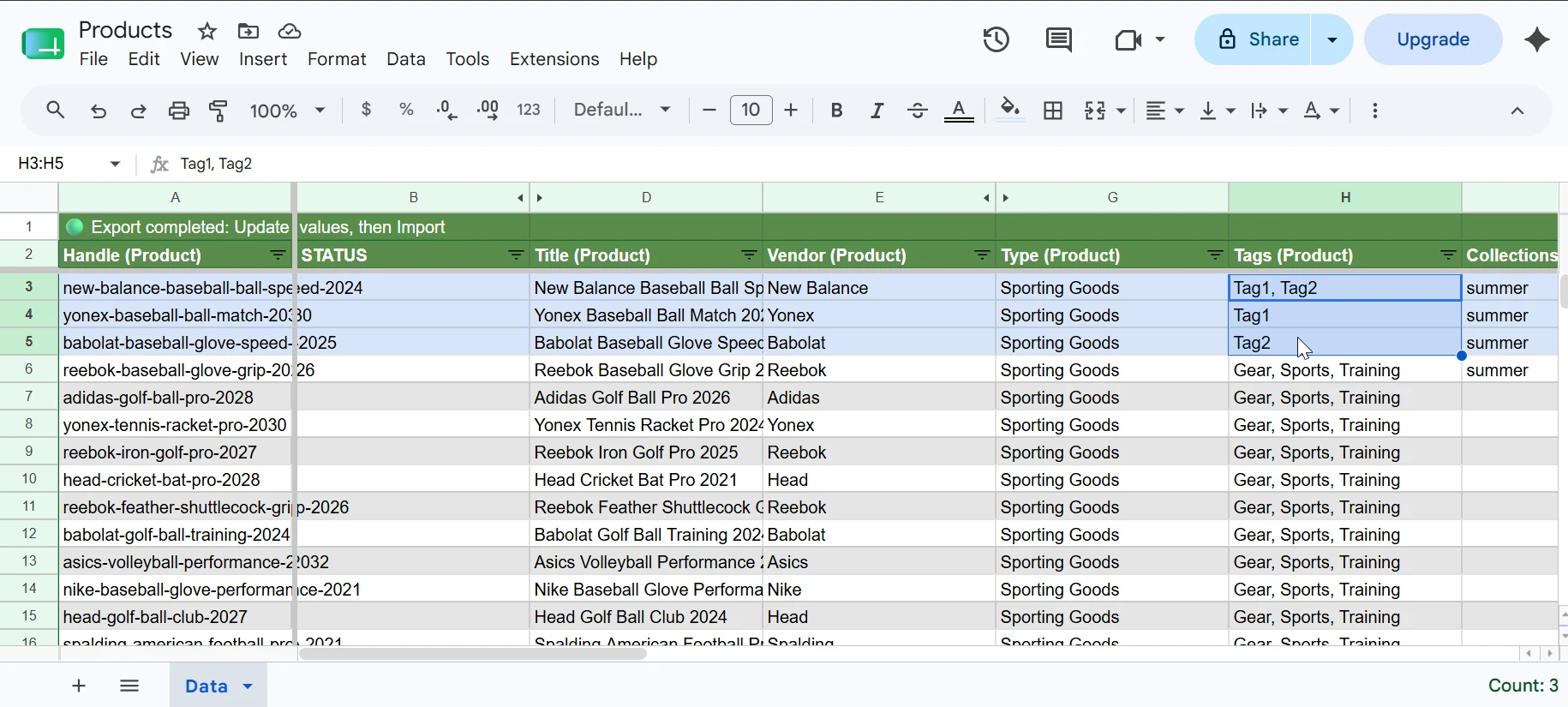Open Edit menu

[x=144, y=59]
